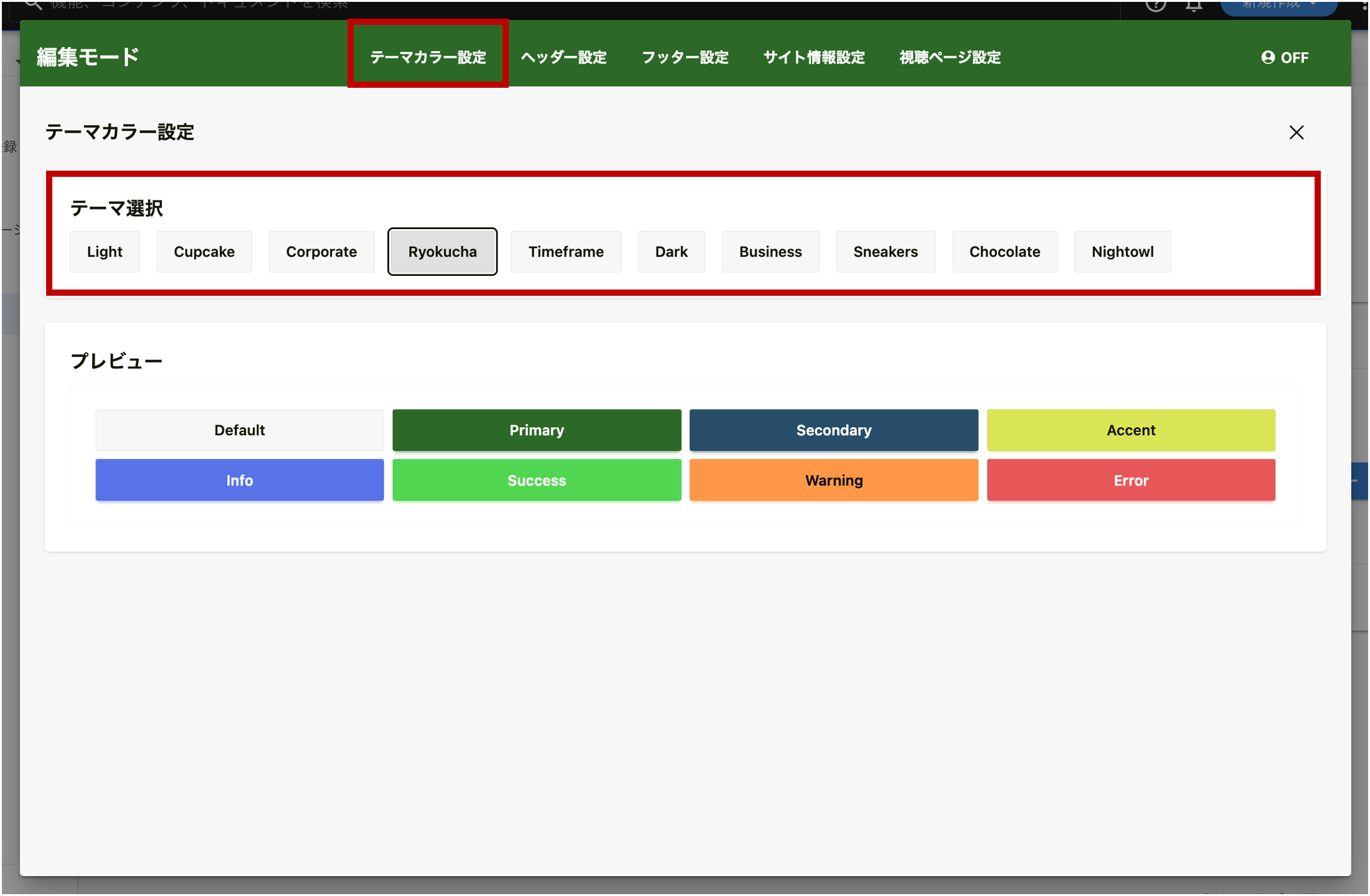Viewport: 1370px width, 896px height.
Task: Open the フッター設定 tab
Action: tap(685, 57)
